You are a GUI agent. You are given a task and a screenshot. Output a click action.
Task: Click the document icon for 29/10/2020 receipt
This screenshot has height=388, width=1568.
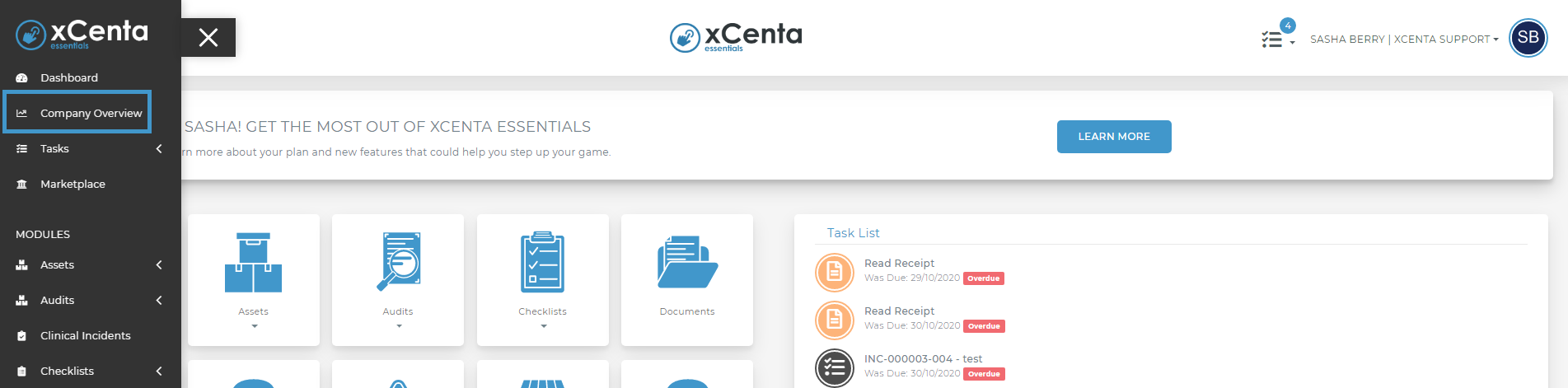point(835,272)
